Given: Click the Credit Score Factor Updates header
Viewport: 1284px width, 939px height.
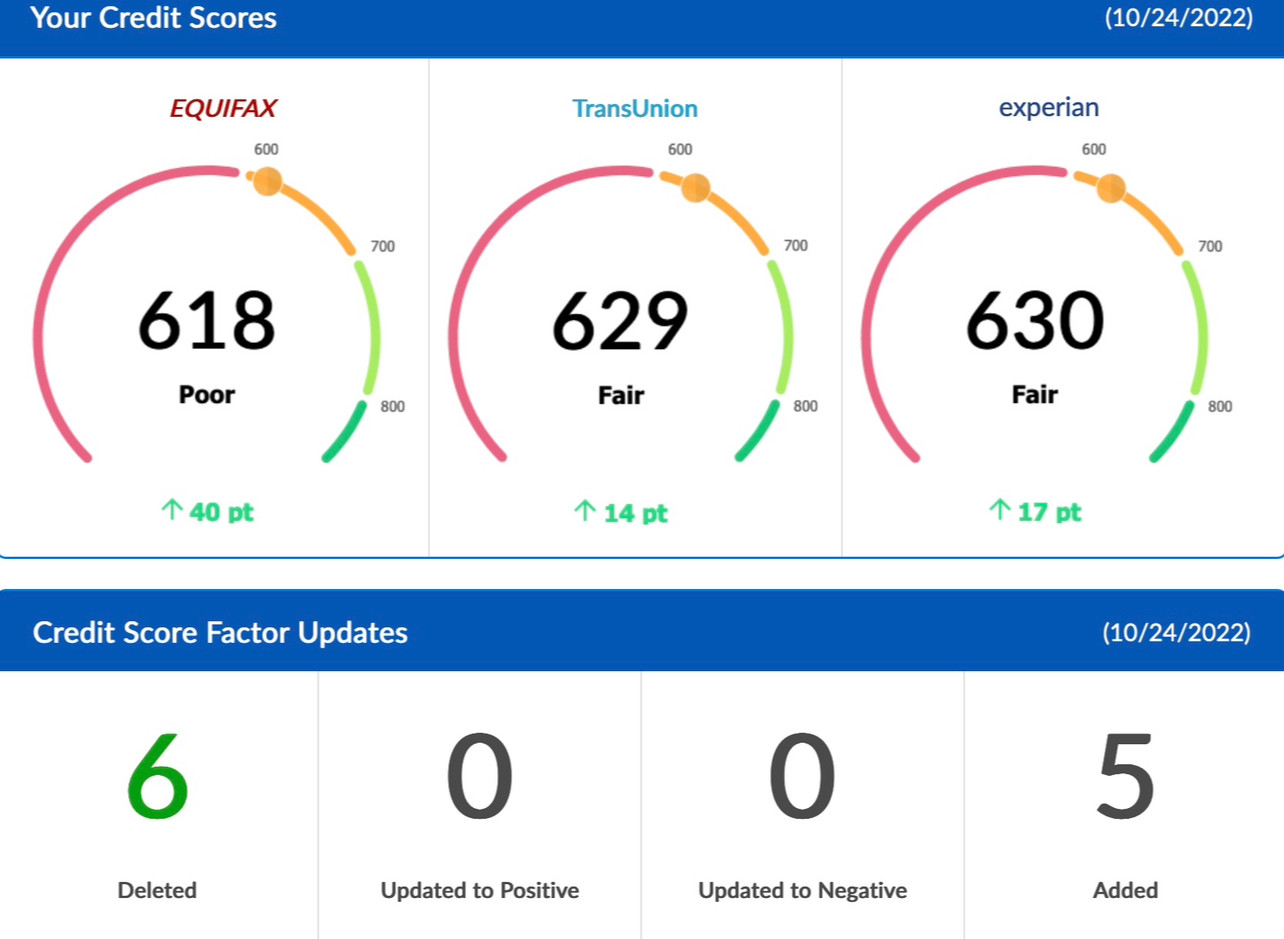Looking at the screenshot, I should (x=220, y=633).
